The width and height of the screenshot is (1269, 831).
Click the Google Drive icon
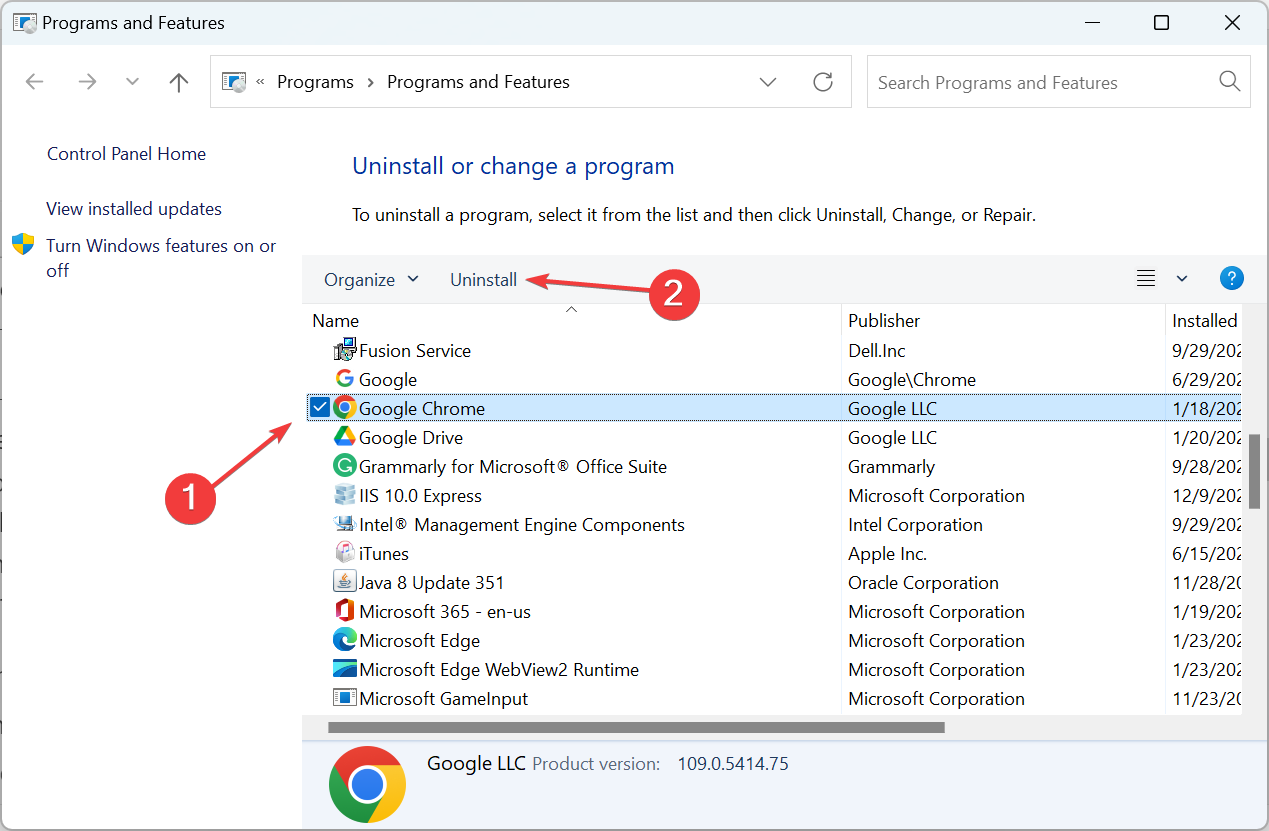tap(344, 437)
